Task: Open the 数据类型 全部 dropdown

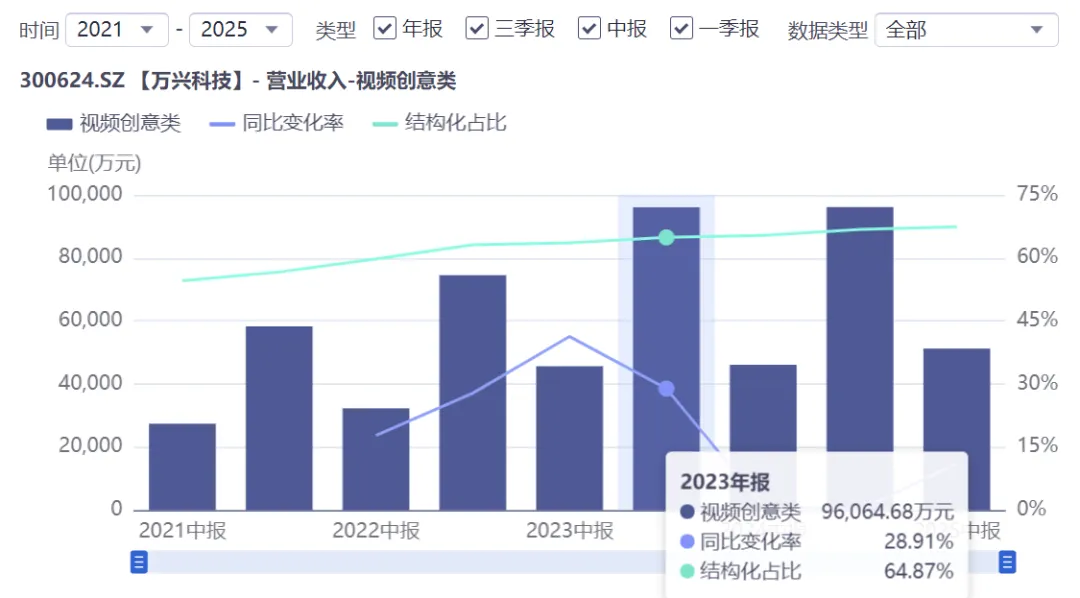Action: pyautogui.click(x=966, y=30)
